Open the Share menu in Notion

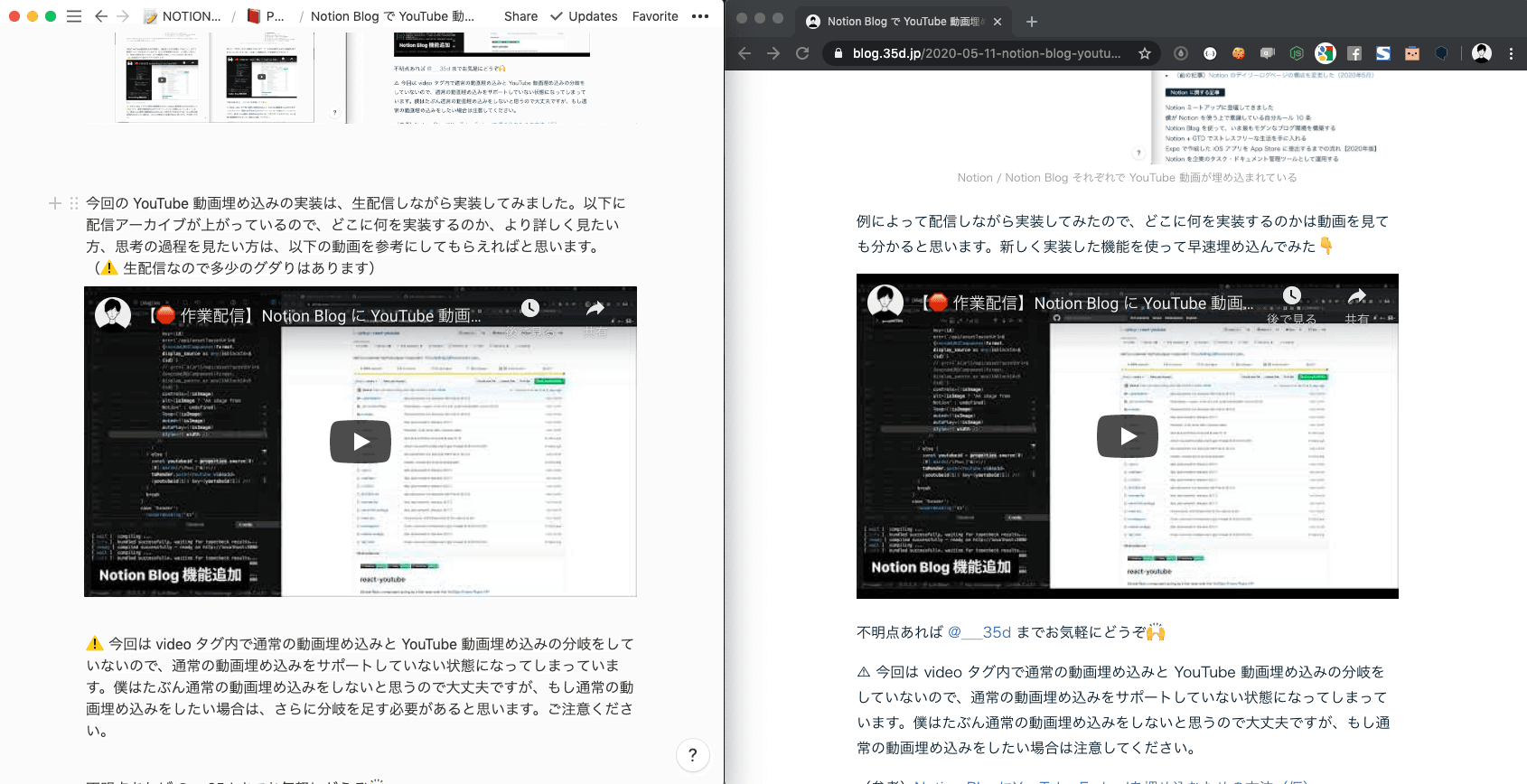point(520,16)
